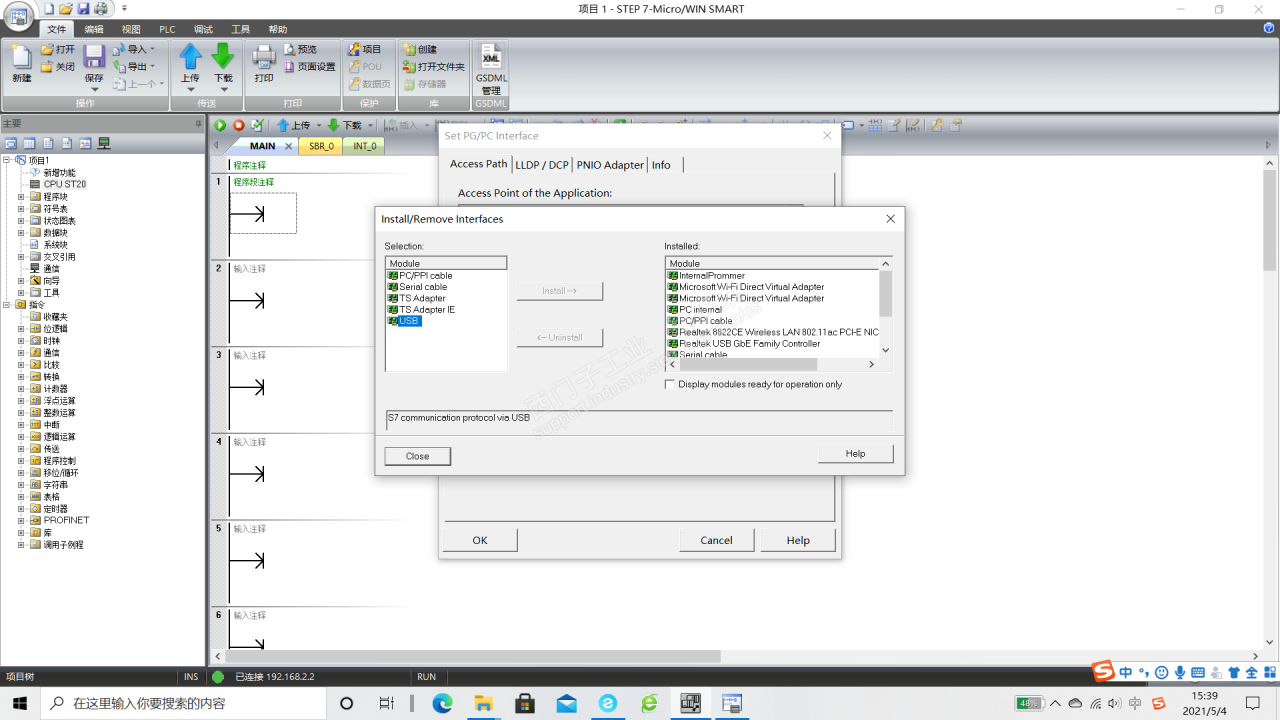Click Close in Install/Remove Interfaces dialog
Image resolution: width=1280 pixels, height=720 pixels.
[418, 456]
